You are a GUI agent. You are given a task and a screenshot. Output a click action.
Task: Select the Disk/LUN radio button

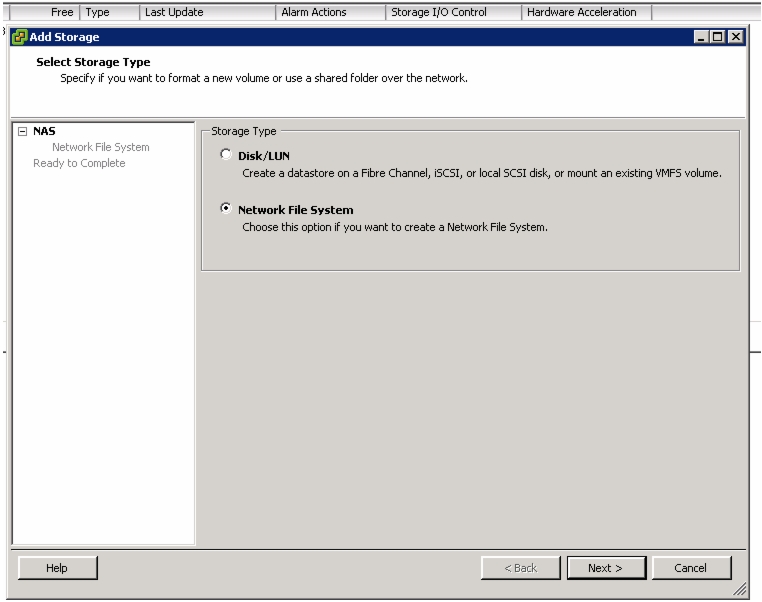pyautogui.click(x=225, y=155)
